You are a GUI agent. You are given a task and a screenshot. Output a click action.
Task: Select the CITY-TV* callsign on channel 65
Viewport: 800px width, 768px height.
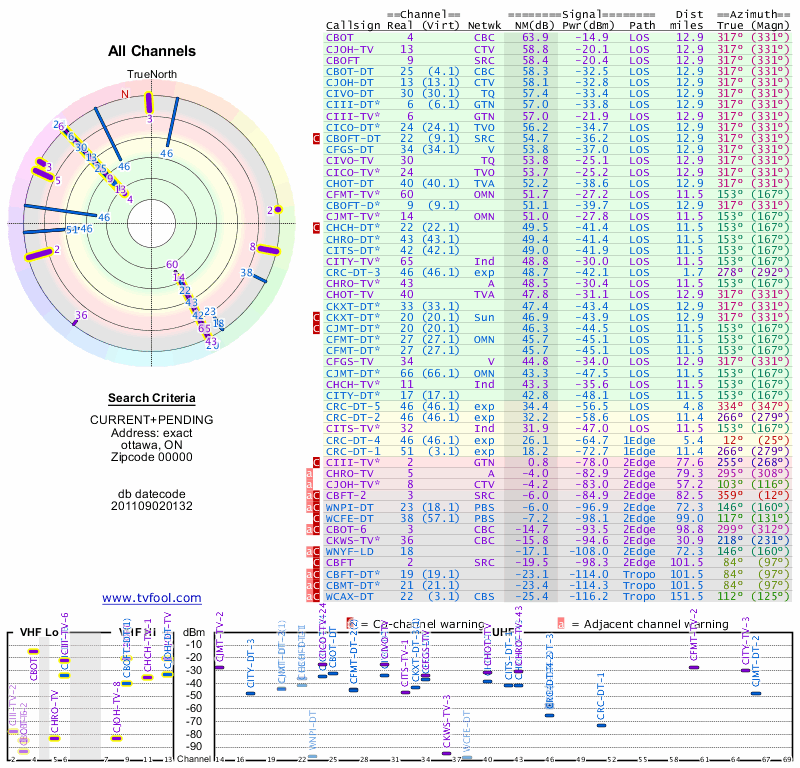353,261
